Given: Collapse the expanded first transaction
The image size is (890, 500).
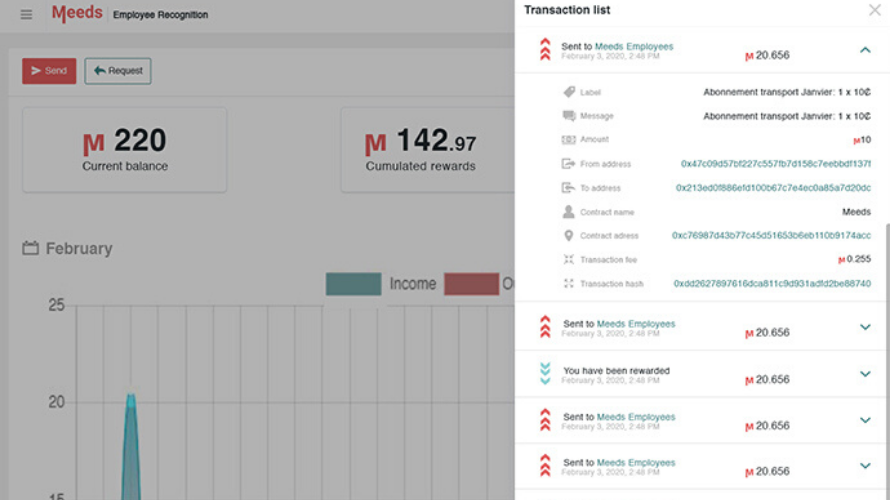Looking at the screenshot, I should [x=865, y=50].
